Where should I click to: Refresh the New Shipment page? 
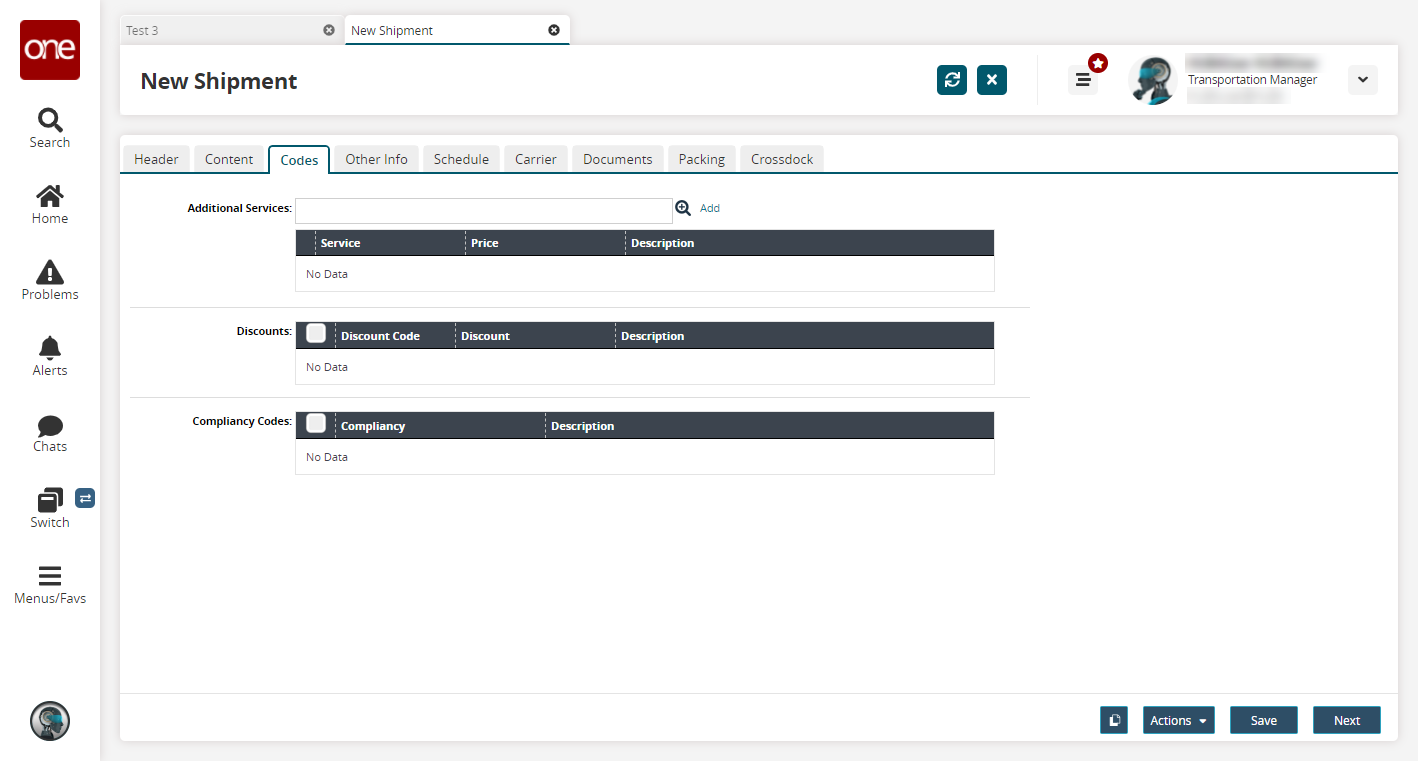952,80
